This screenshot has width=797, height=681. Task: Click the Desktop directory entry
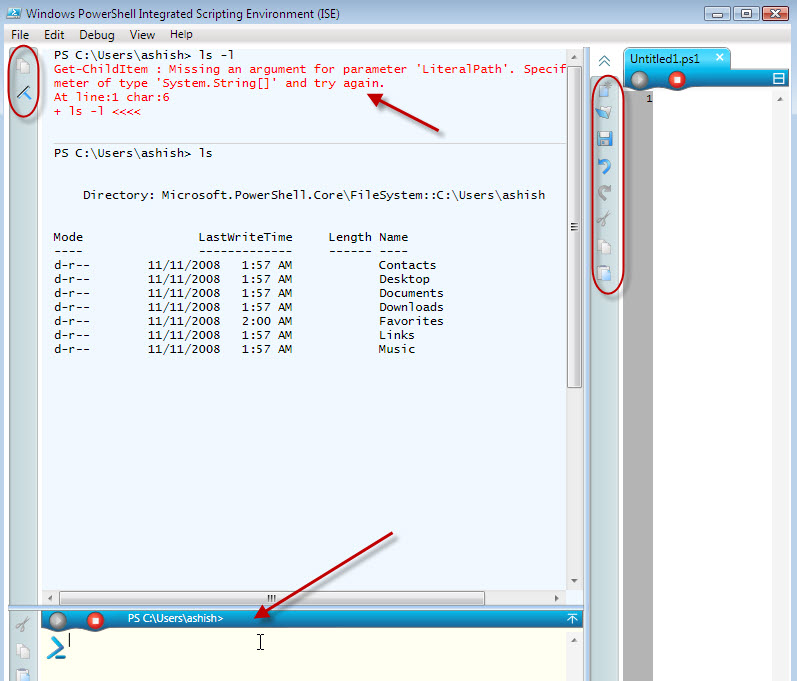click(x=404, y=279)
